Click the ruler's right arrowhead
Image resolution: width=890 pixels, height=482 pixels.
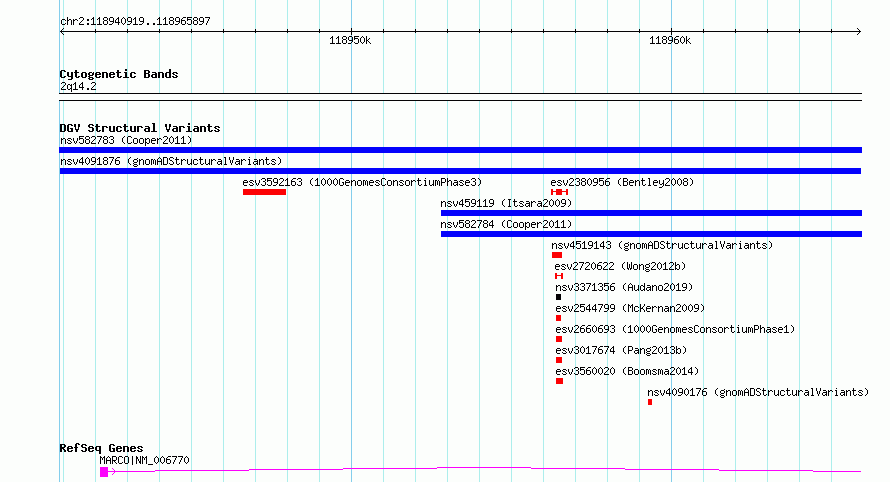pos(859,32)
